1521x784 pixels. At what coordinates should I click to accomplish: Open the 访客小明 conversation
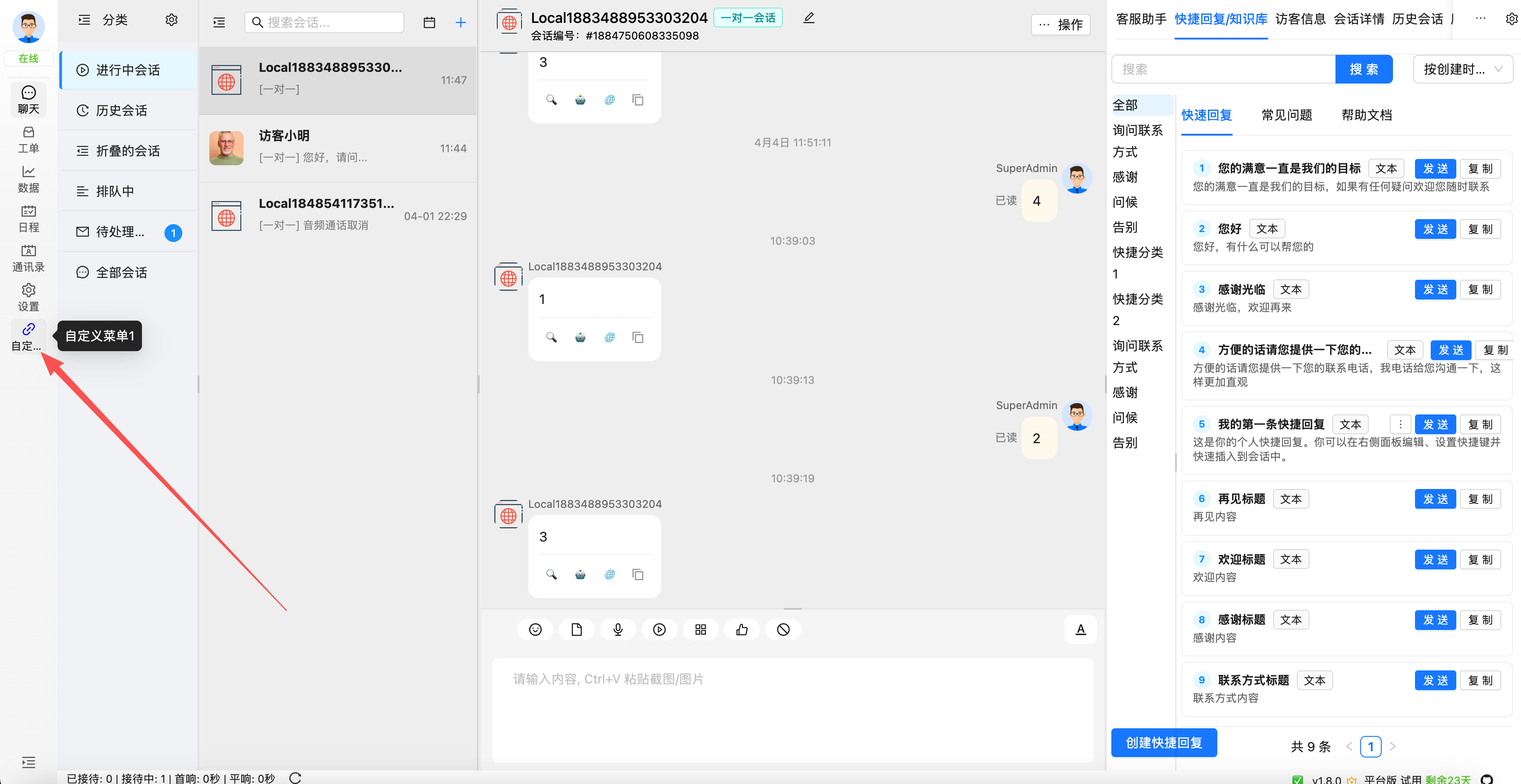pos(338,148)
